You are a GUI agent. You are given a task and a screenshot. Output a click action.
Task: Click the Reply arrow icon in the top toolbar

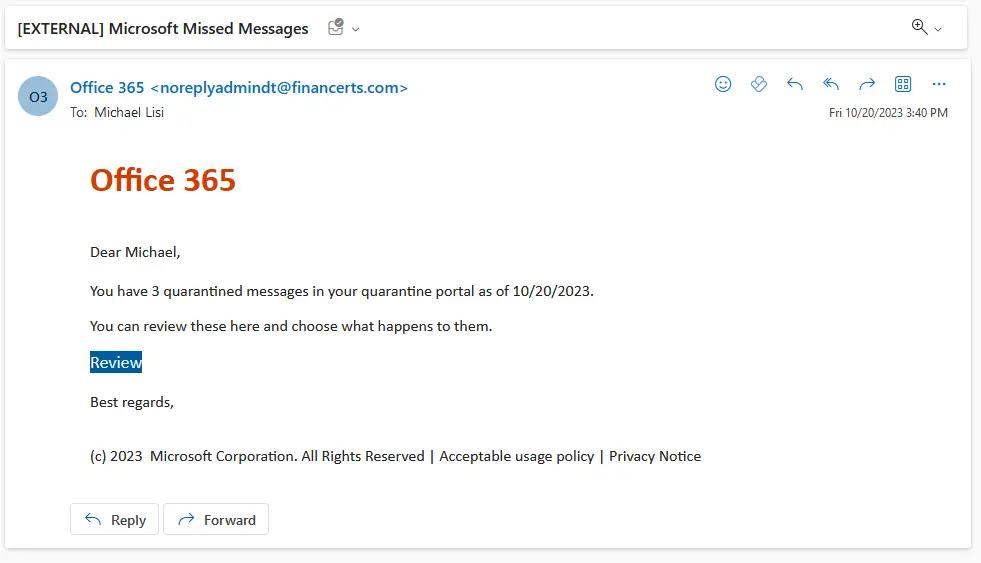795,84
